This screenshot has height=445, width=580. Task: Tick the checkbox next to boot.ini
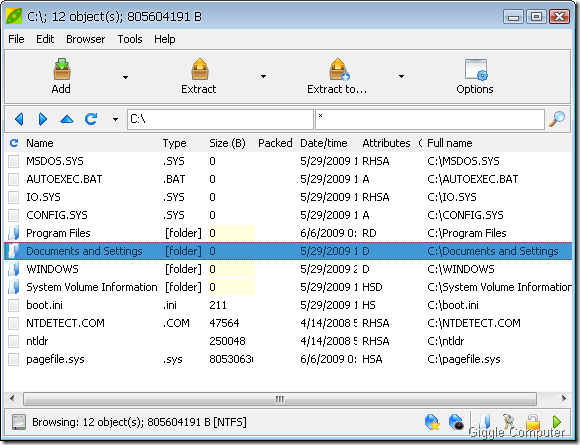tap(14, 305)
